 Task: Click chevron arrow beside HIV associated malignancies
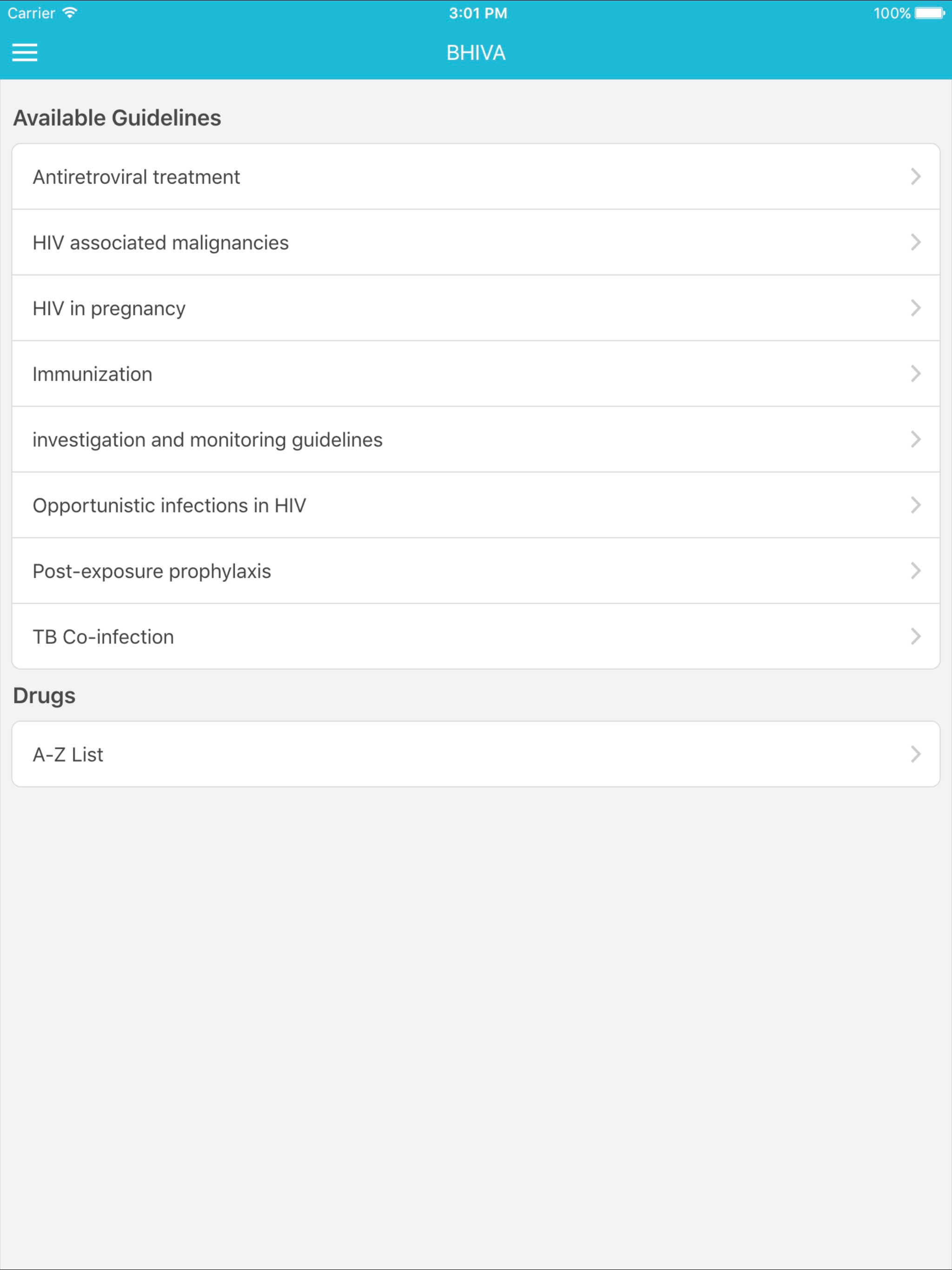point(916,242)
